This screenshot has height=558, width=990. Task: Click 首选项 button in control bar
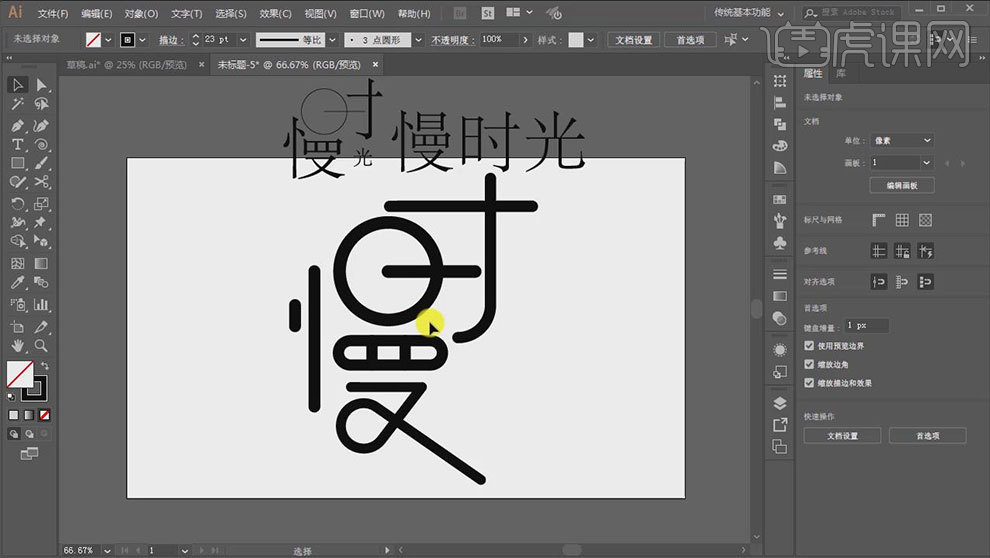tap(690, 40)
